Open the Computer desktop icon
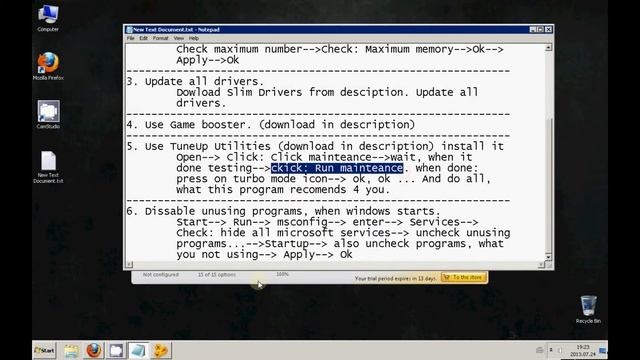The image size is (640, 360). point(48,18)
